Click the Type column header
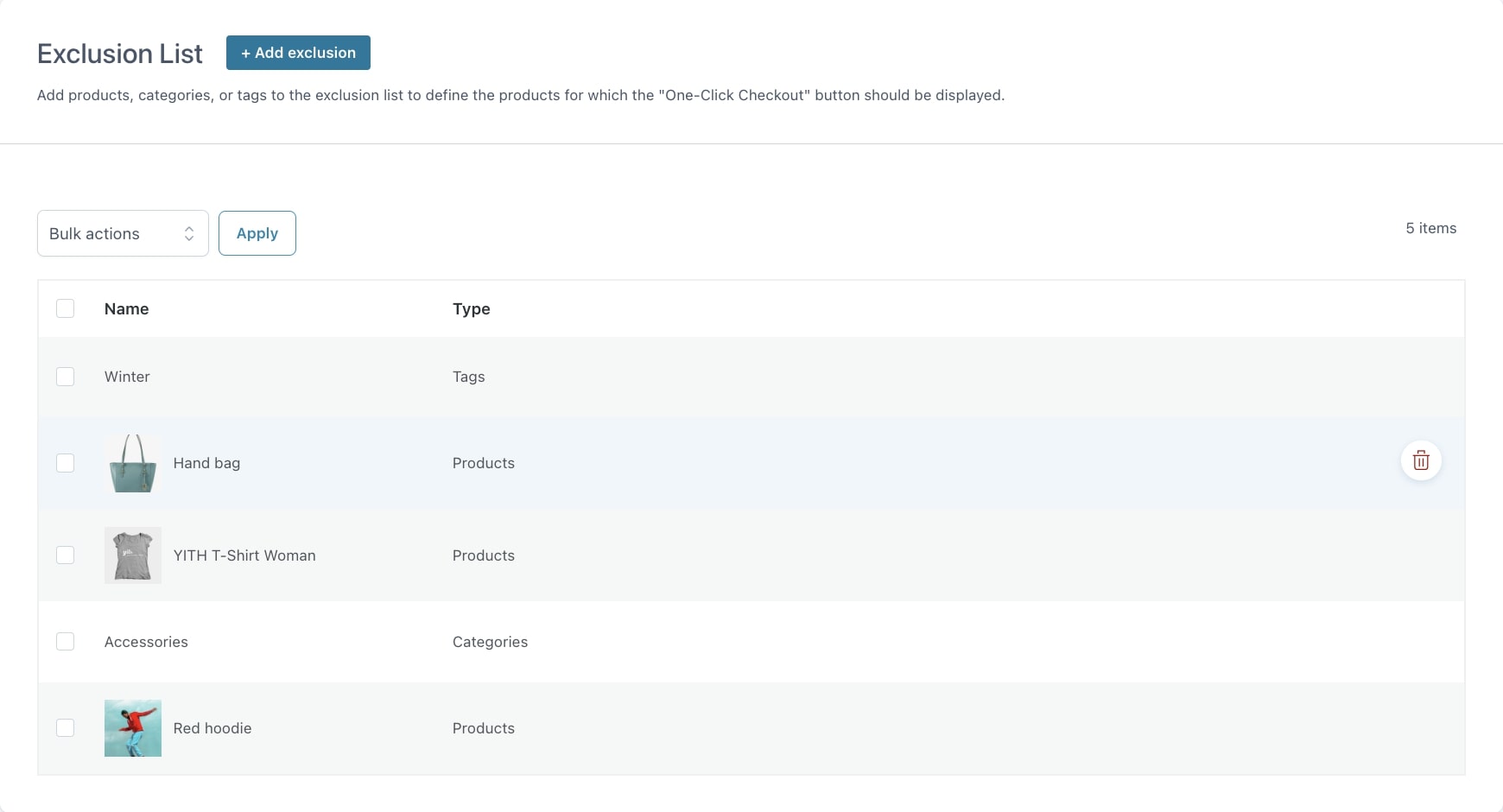Viewport: 1503px width, 812px height. 471,309
